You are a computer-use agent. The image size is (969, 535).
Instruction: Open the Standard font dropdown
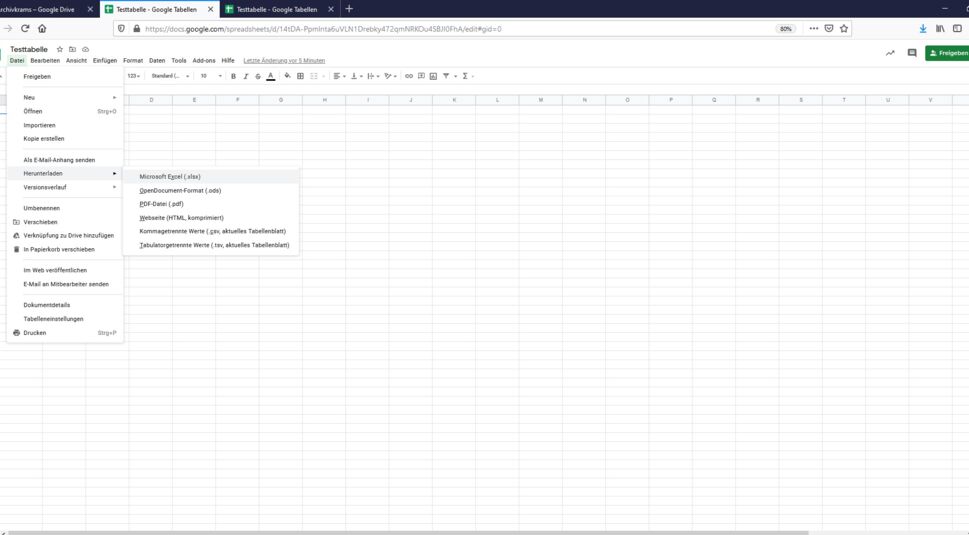pos(170,76)
